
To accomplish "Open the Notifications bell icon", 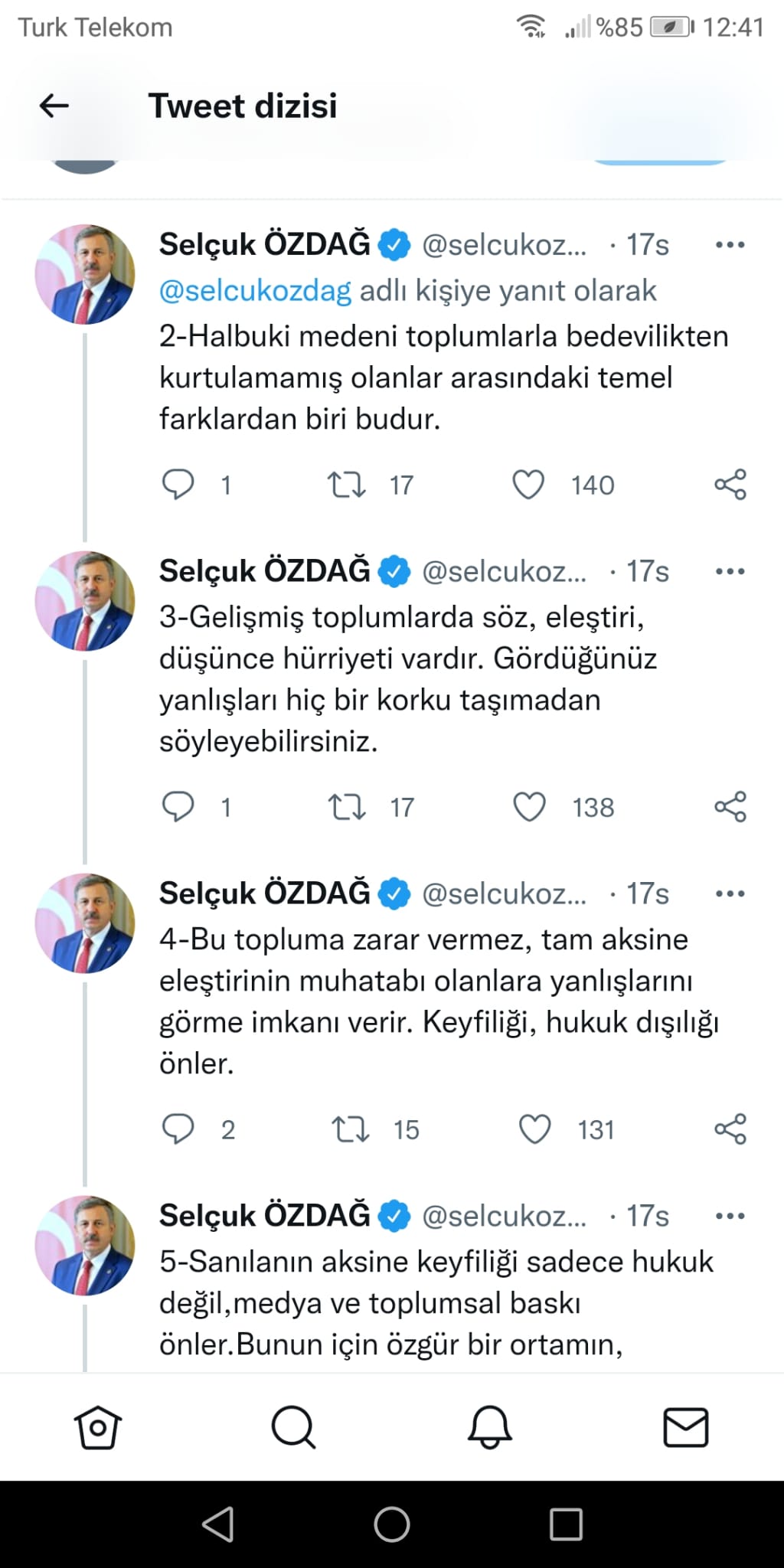I will (490, 1426).
